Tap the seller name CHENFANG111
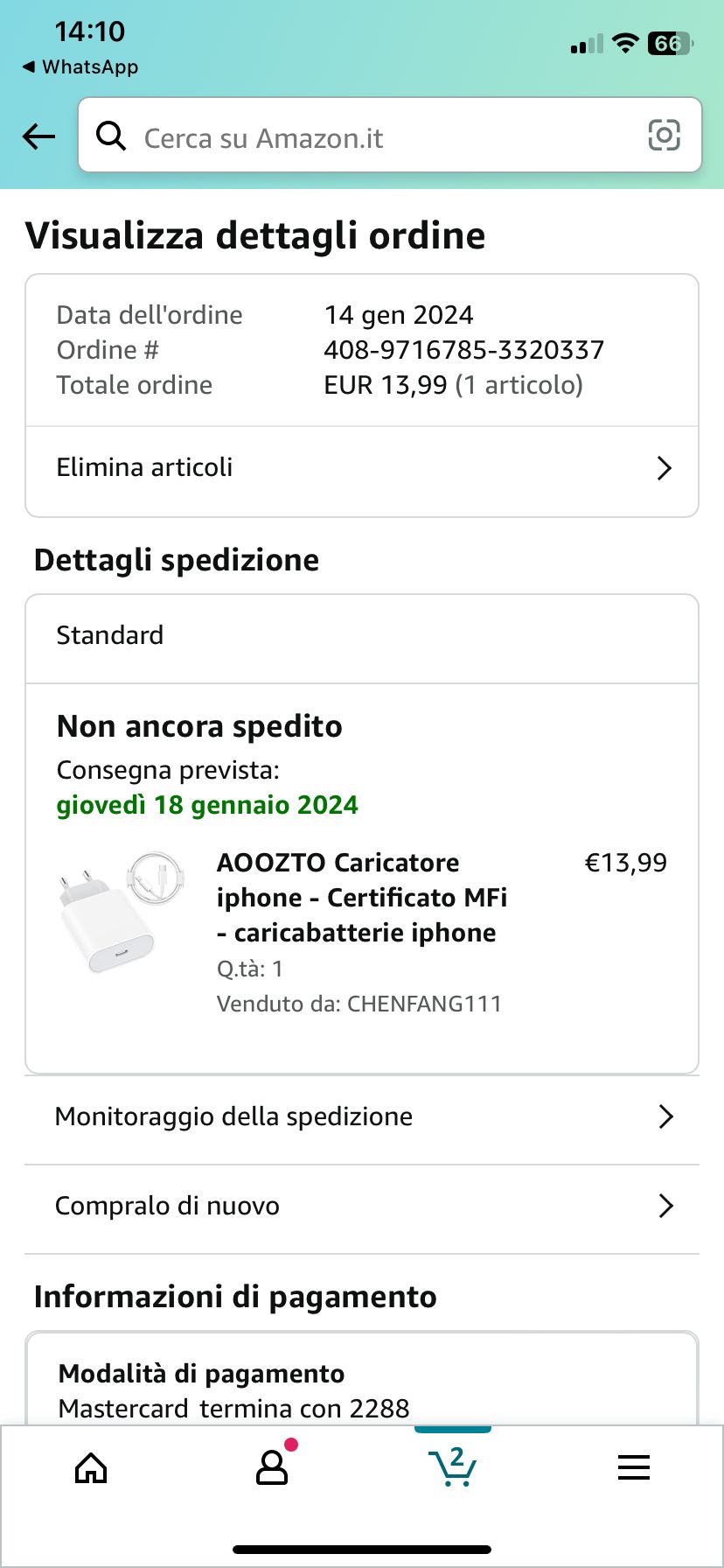The height and width of the screenshot is (1568, 724). [424, 1004]
